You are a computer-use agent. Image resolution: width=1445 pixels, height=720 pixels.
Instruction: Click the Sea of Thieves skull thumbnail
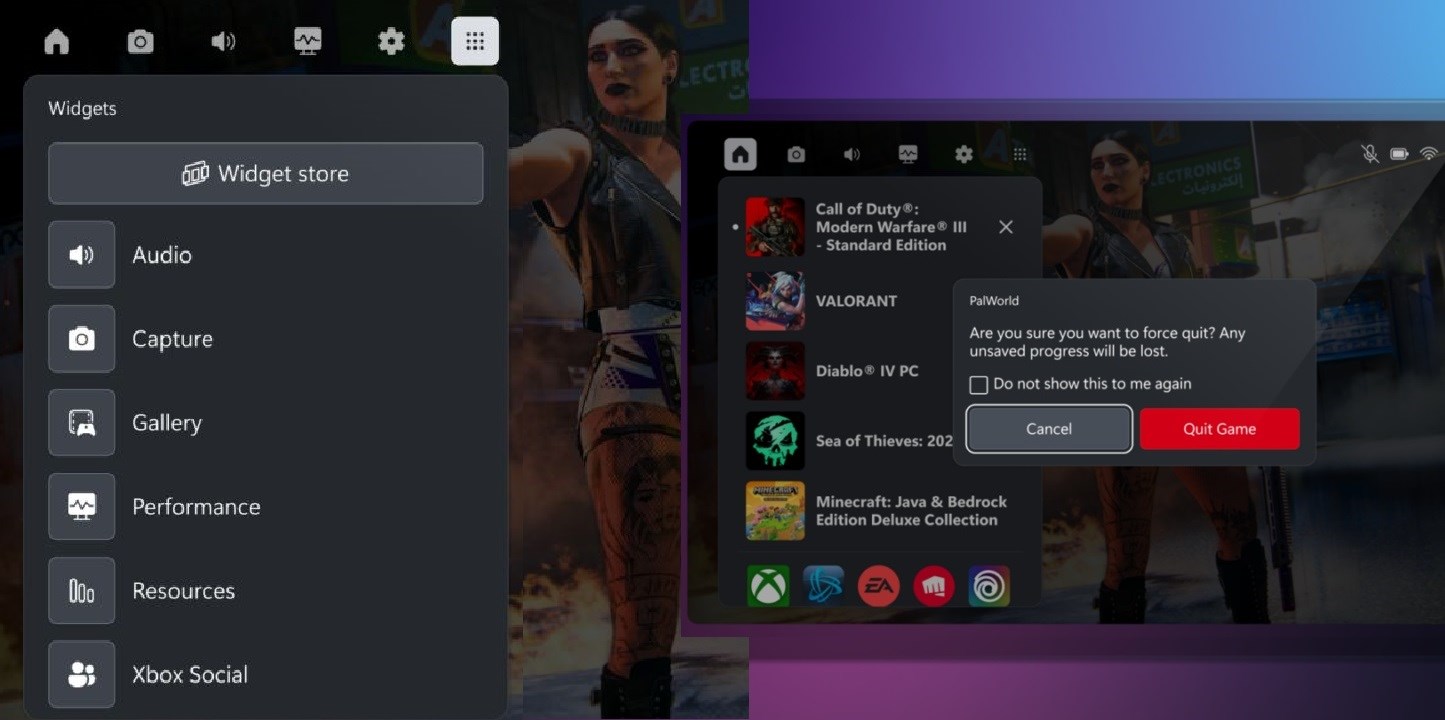coord(775,441)
